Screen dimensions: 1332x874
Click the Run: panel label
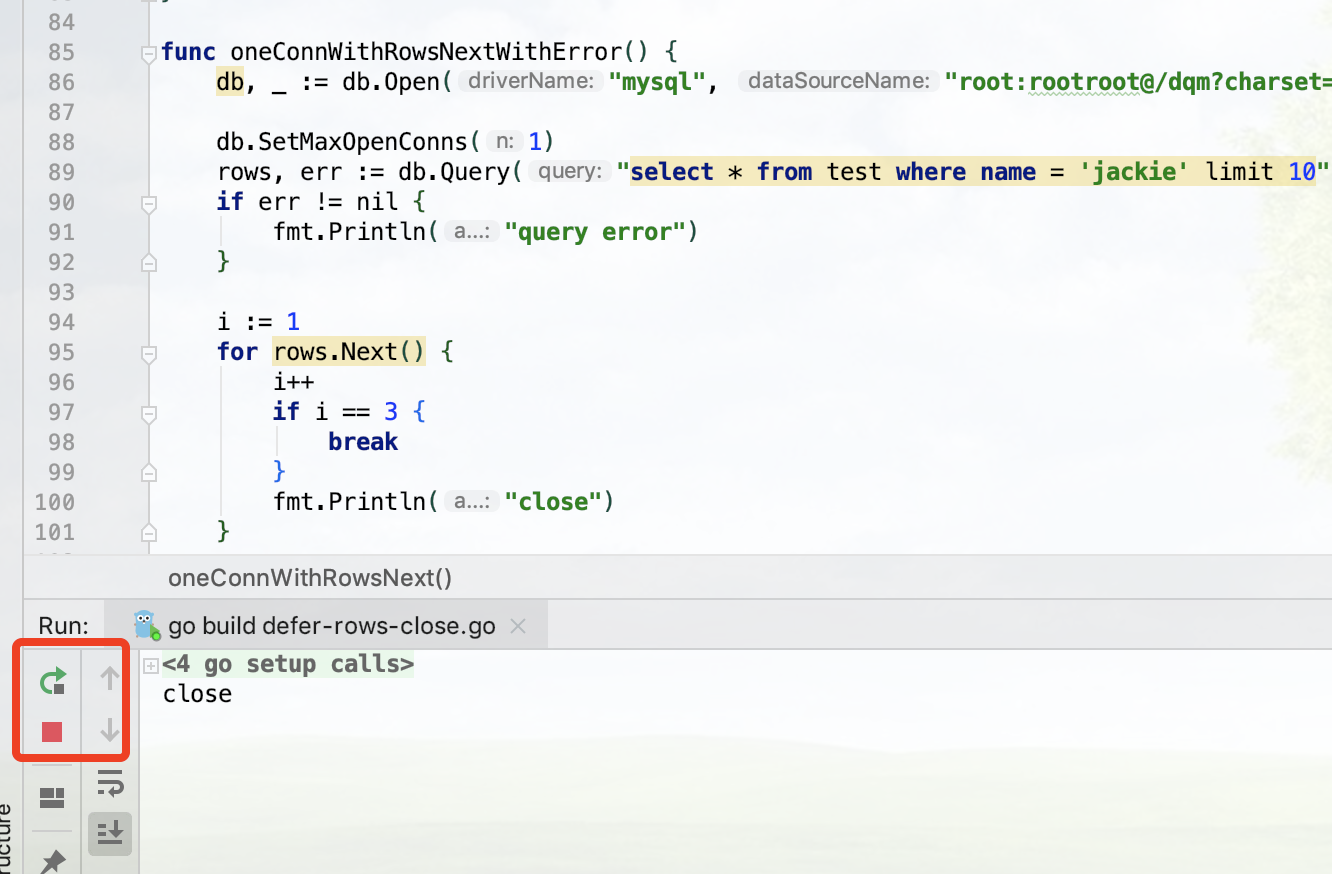tap(64, 626)
